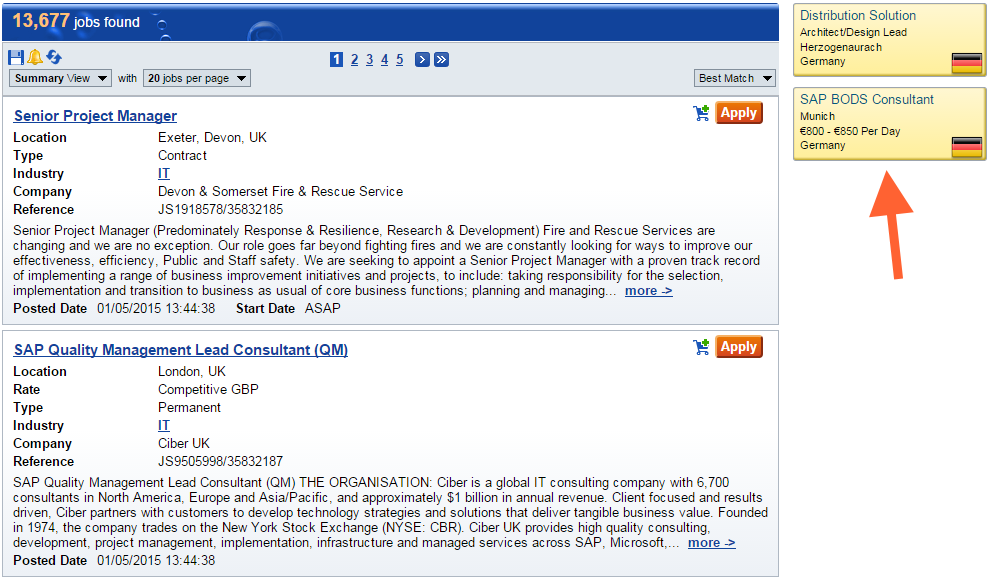
Task: Go to results page 5
Action: [x=399, y=60]
